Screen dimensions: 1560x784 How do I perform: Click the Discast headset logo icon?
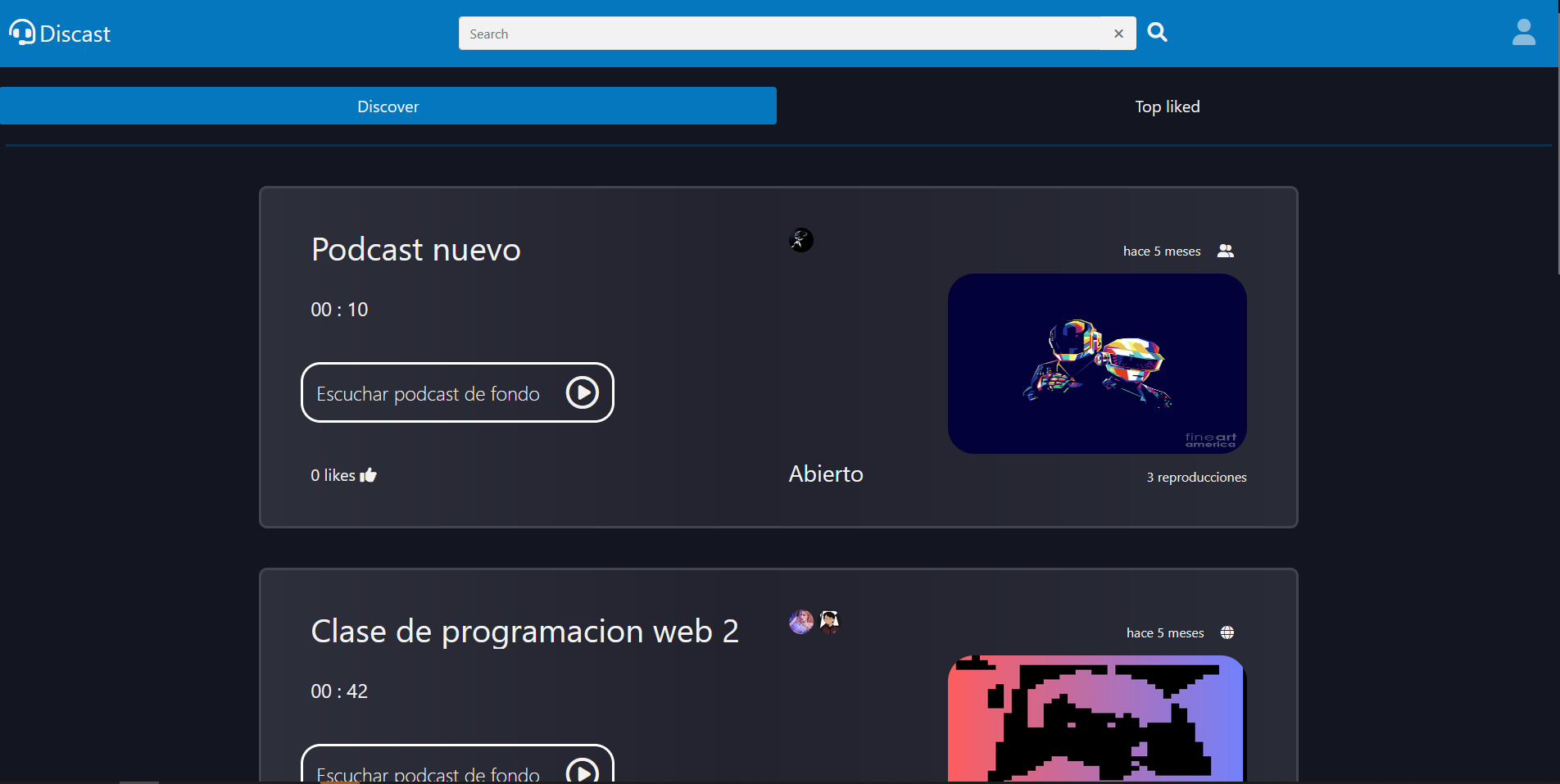(x=22, y=33)
